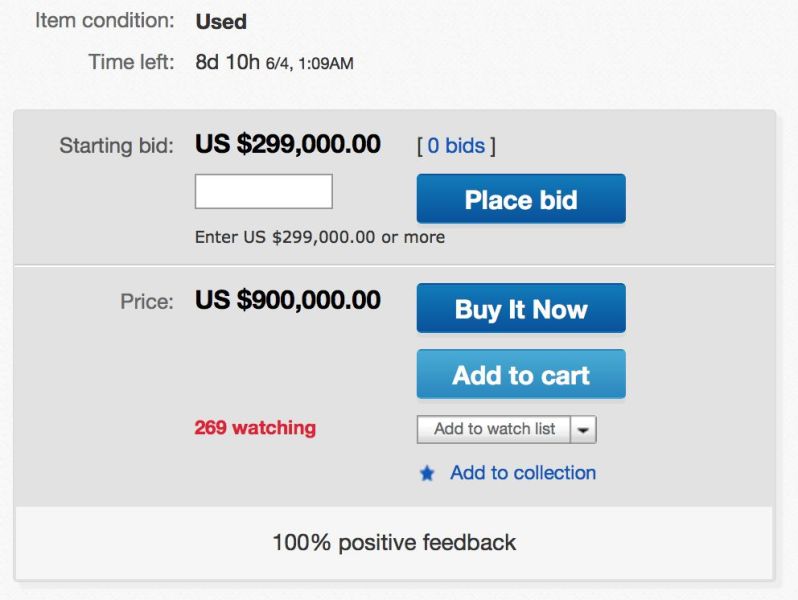Click the 8d 10h time left value

(x=228, y=62)
